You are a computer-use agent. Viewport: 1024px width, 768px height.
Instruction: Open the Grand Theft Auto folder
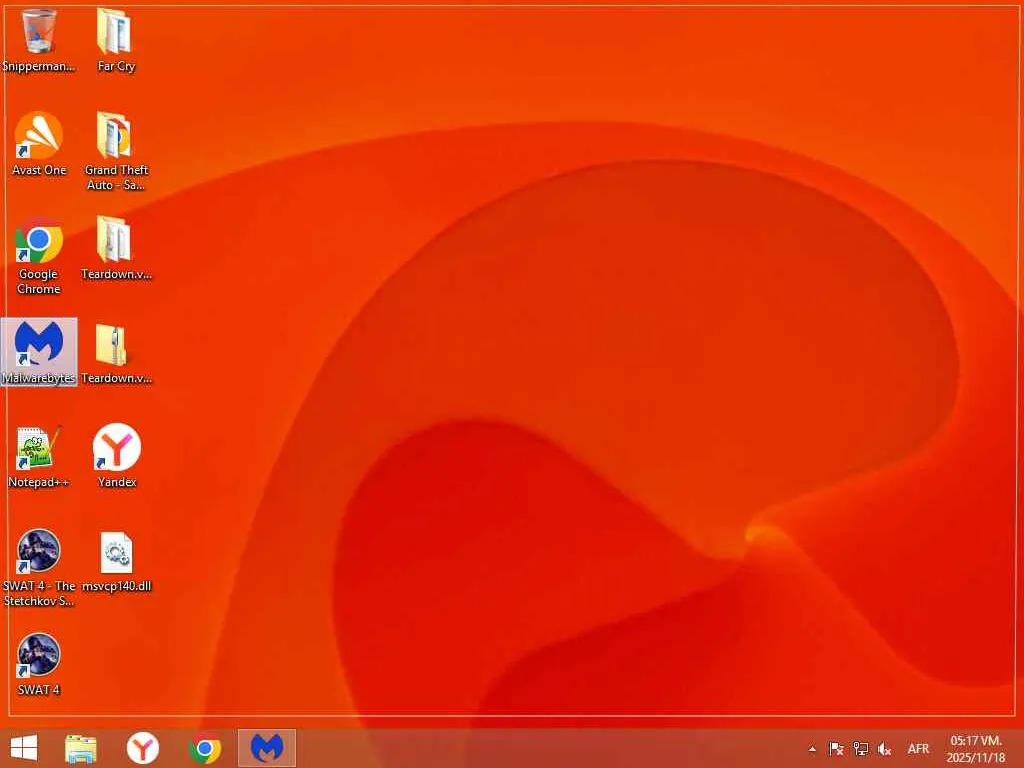point(116,152)
